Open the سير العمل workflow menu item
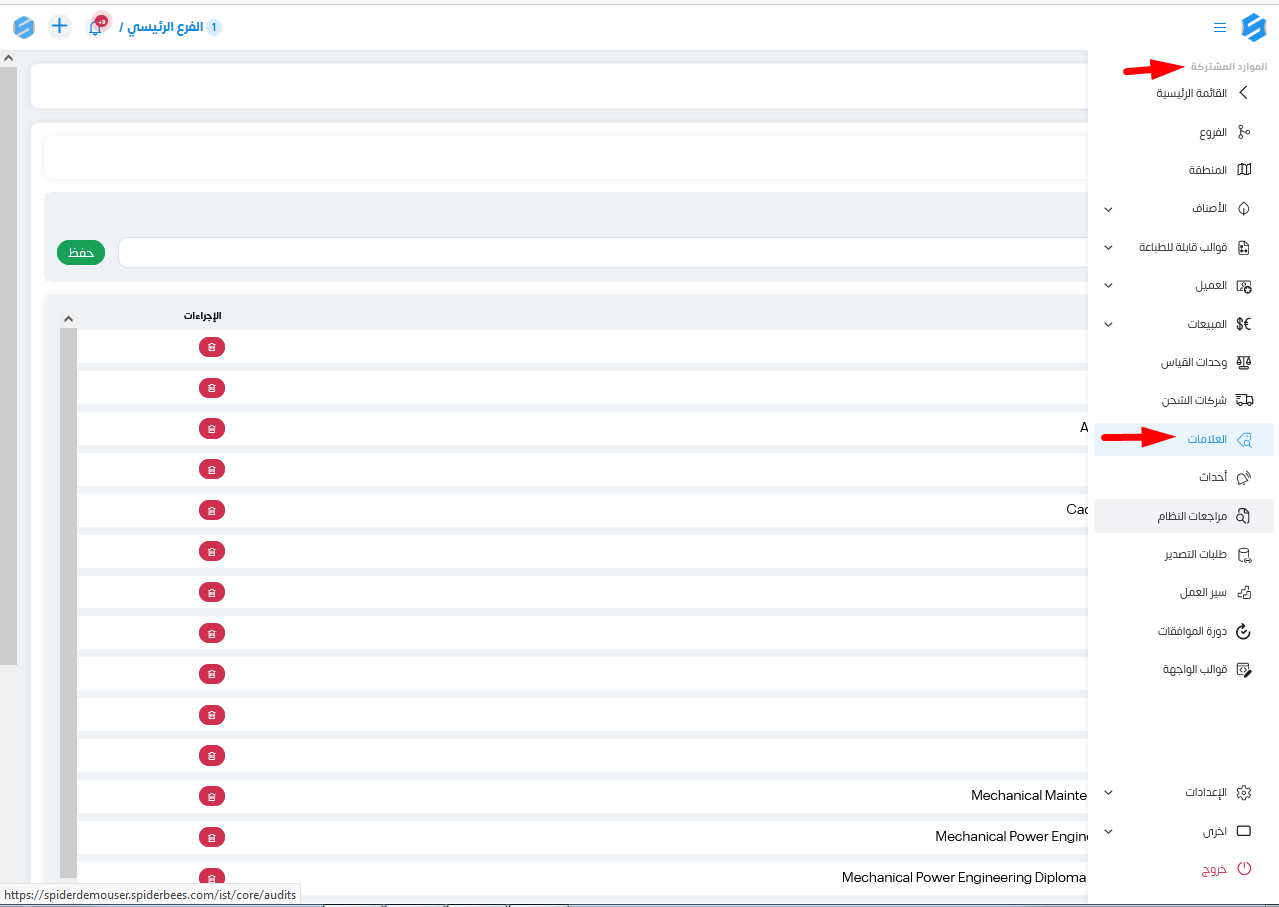The image size is (1279, 907). 1202,593
